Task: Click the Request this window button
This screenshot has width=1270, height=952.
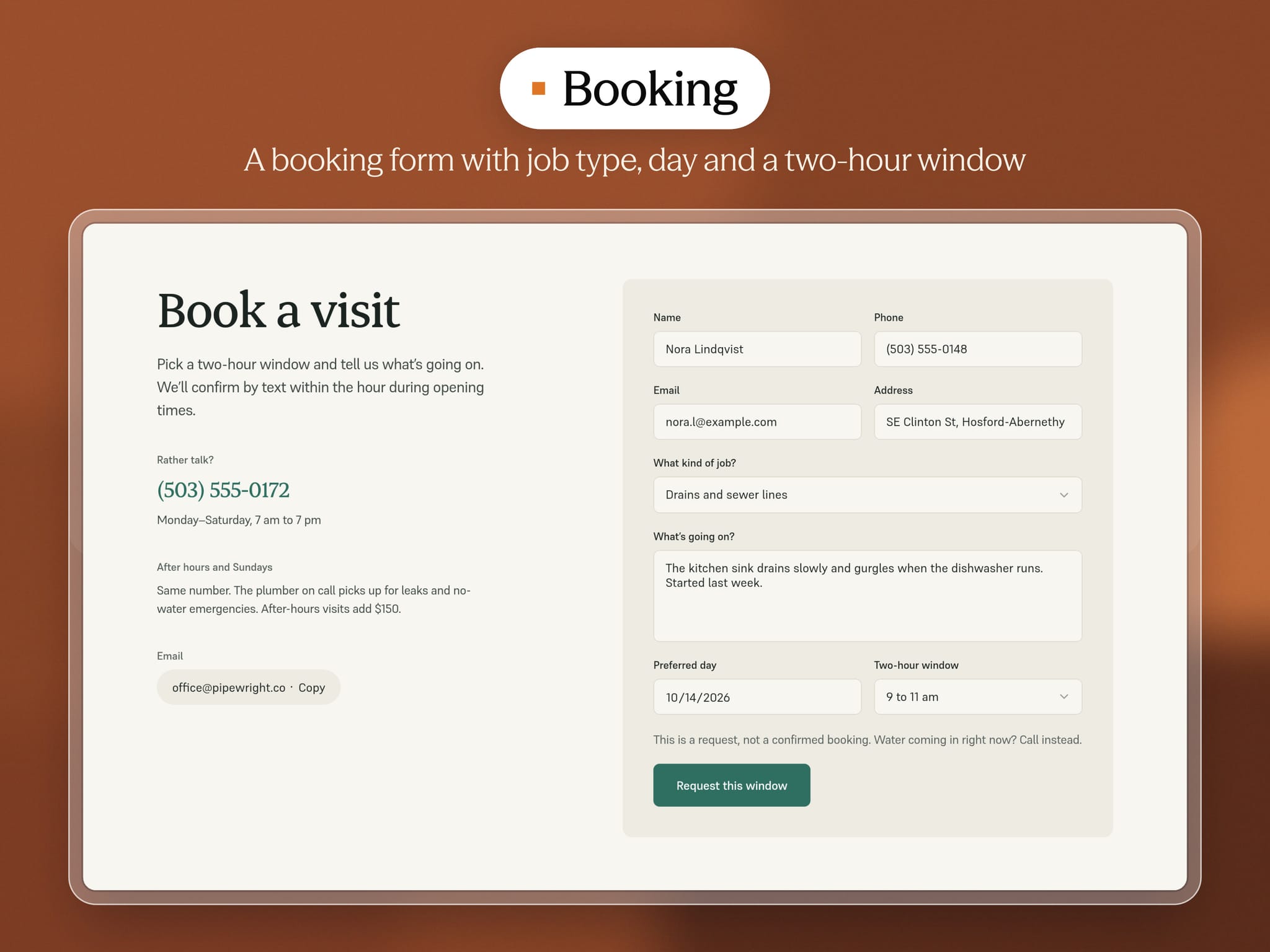Action: [x=732, y=785]
